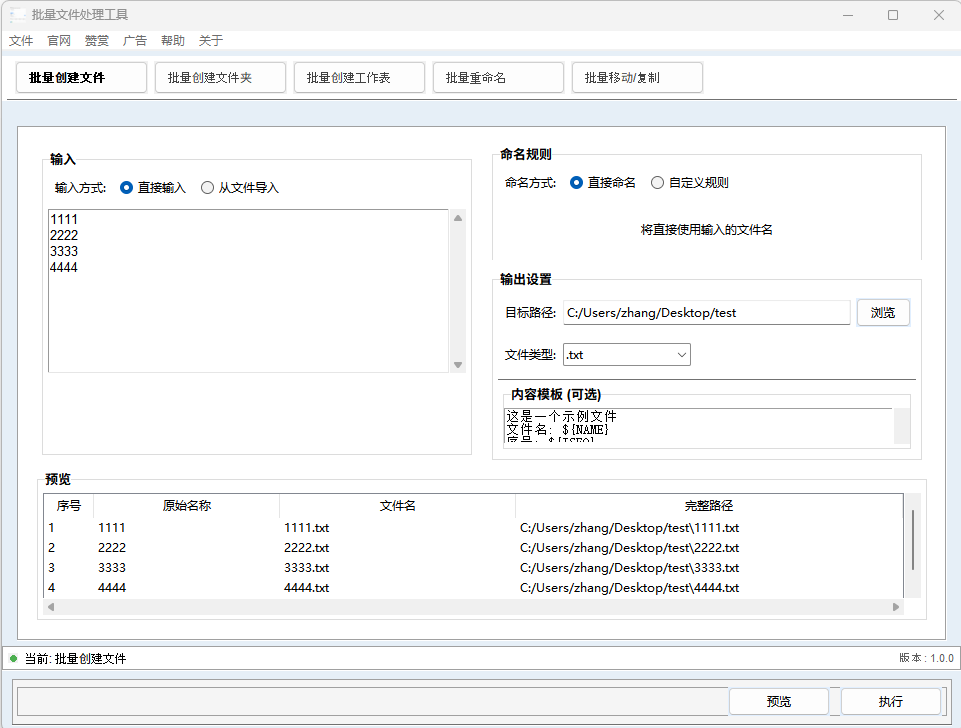
Task: Select the 自定义规则 naming option
Action: (659, 182)
